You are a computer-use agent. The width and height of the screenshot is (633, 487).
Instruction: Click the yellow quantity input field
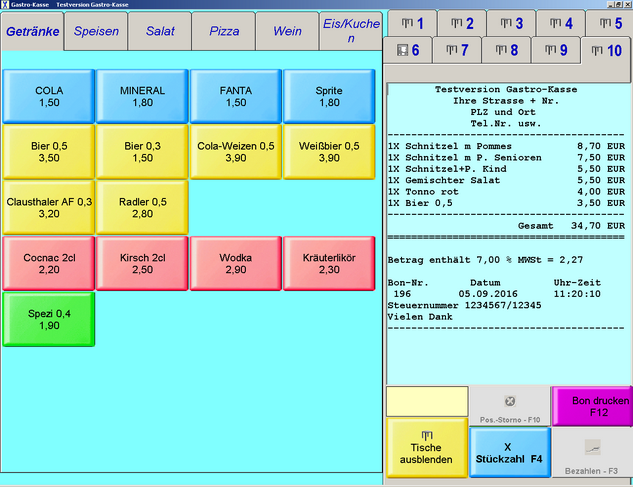426,401
